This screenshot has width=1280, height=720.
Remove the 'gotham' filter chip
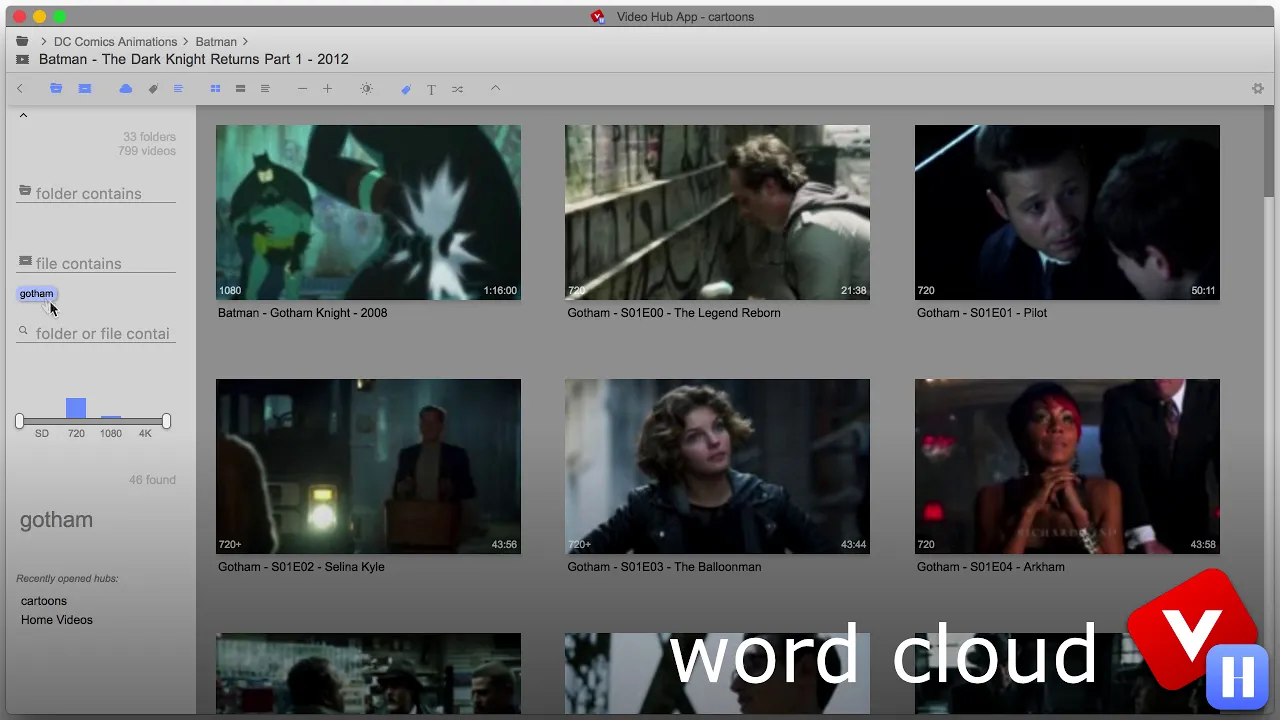click(37, 293)
